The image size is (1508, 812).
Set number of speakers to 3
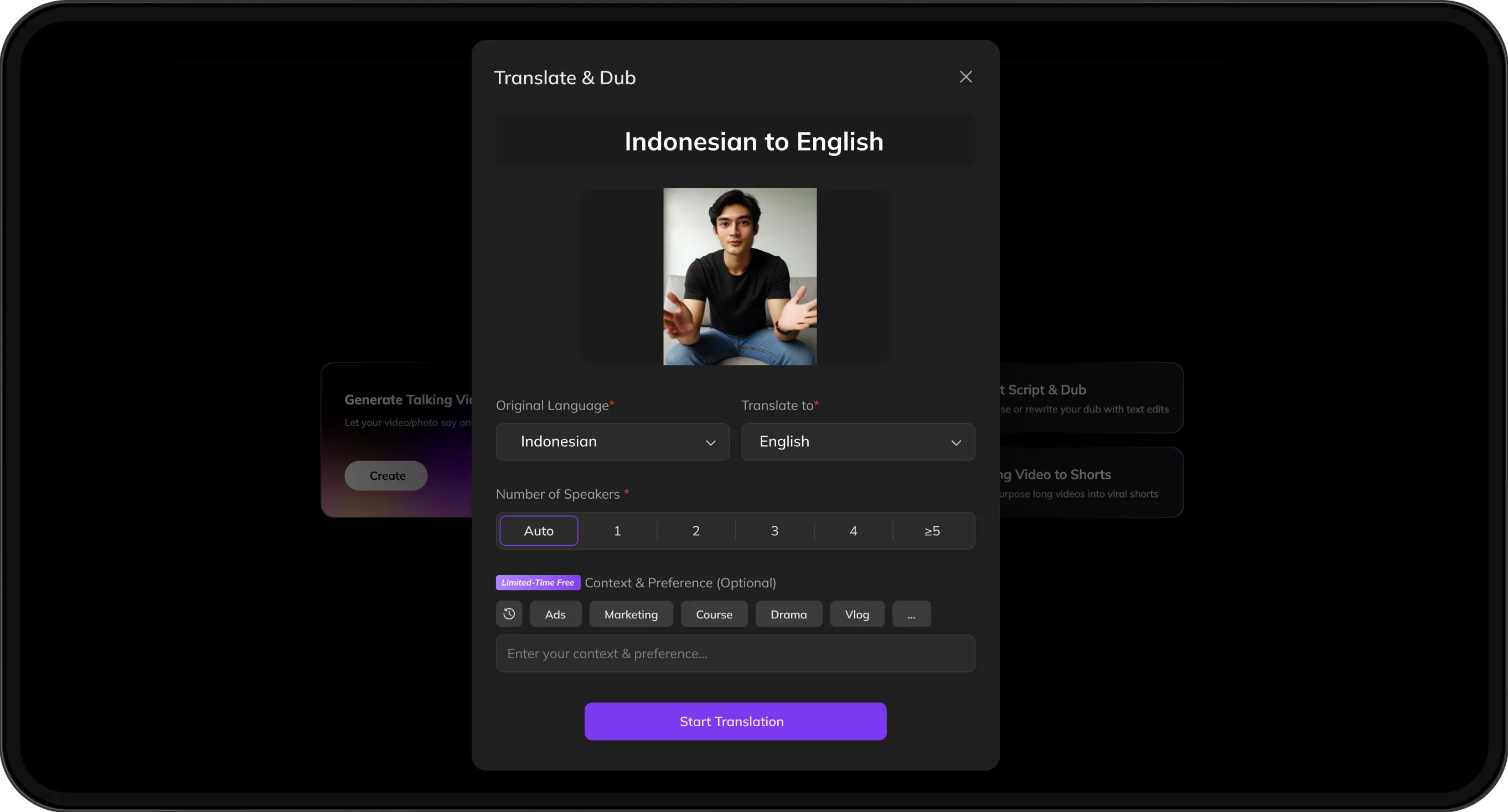coord(774,530)
